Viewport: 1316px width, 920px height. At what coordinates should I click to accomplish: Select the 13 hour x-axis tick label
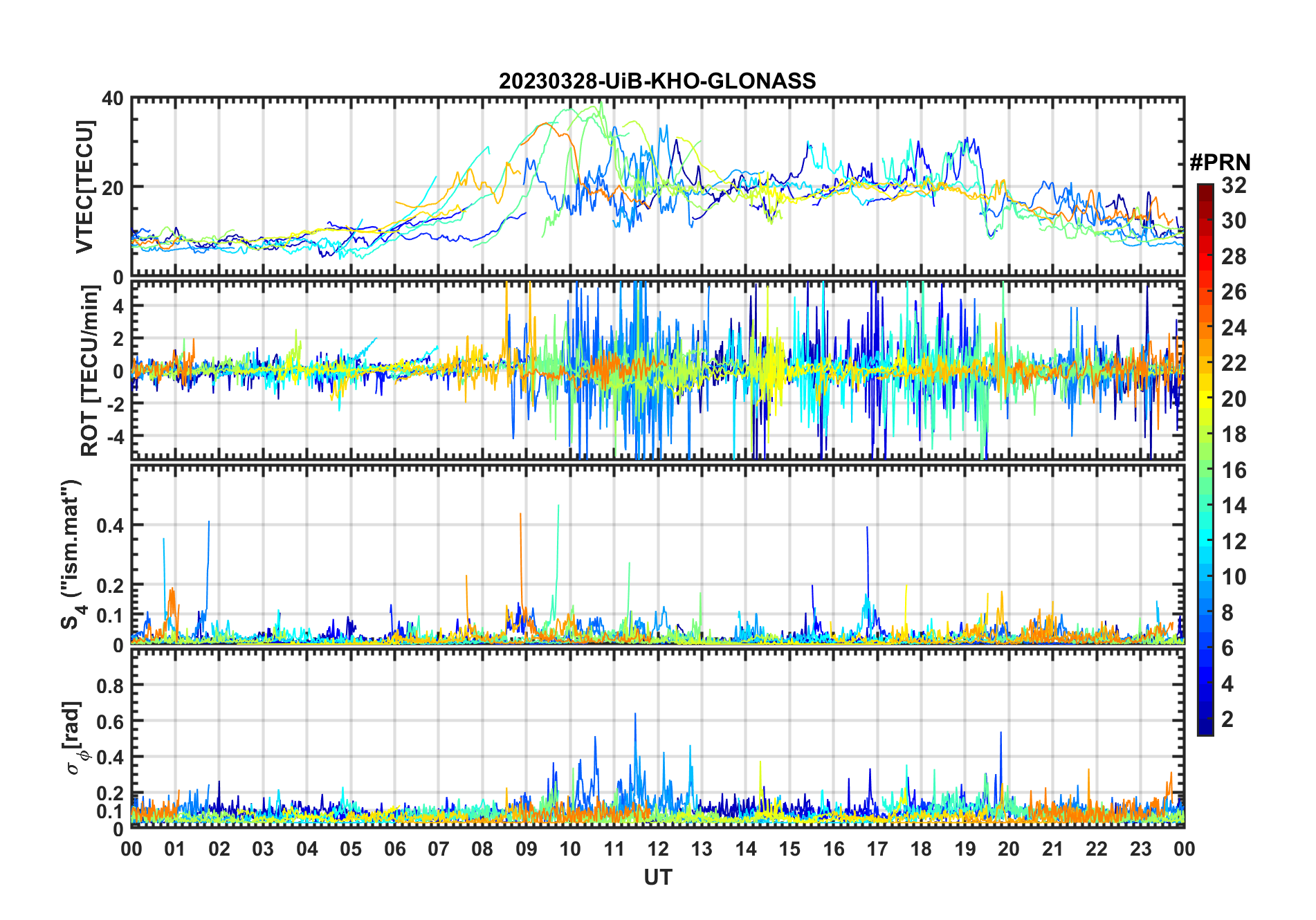702,849
